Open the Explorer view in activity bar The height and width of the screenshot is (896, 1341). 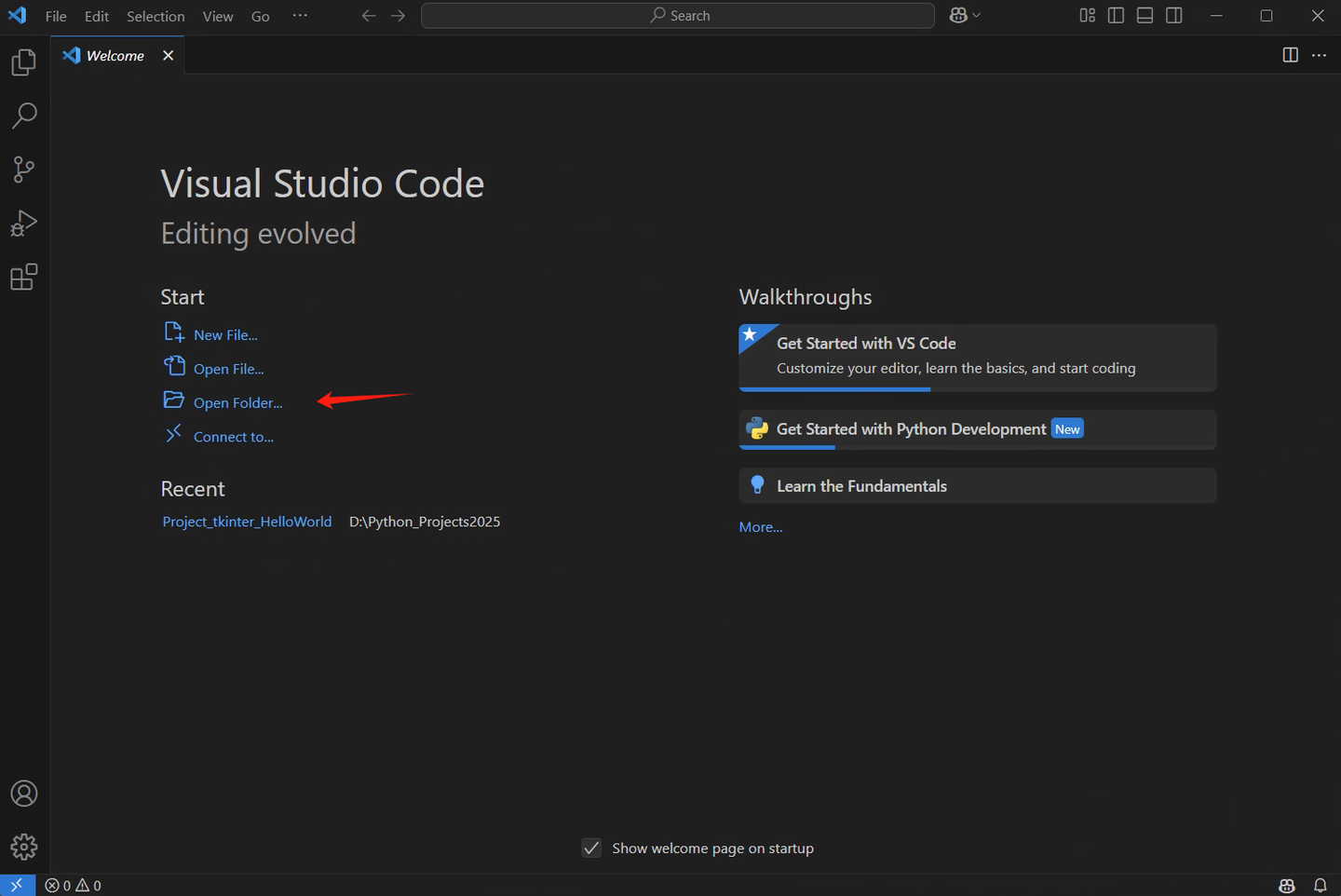(x=24, y=62)
